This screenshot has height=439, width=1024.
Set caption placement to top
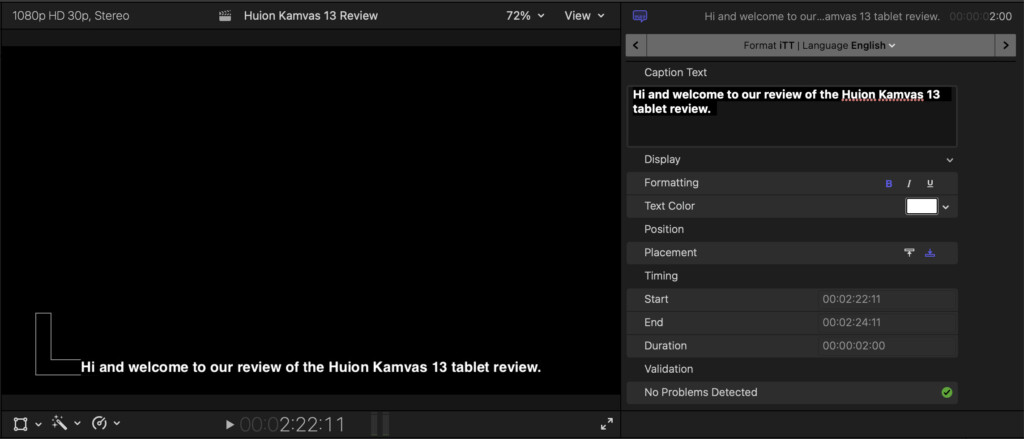[909, 253]
